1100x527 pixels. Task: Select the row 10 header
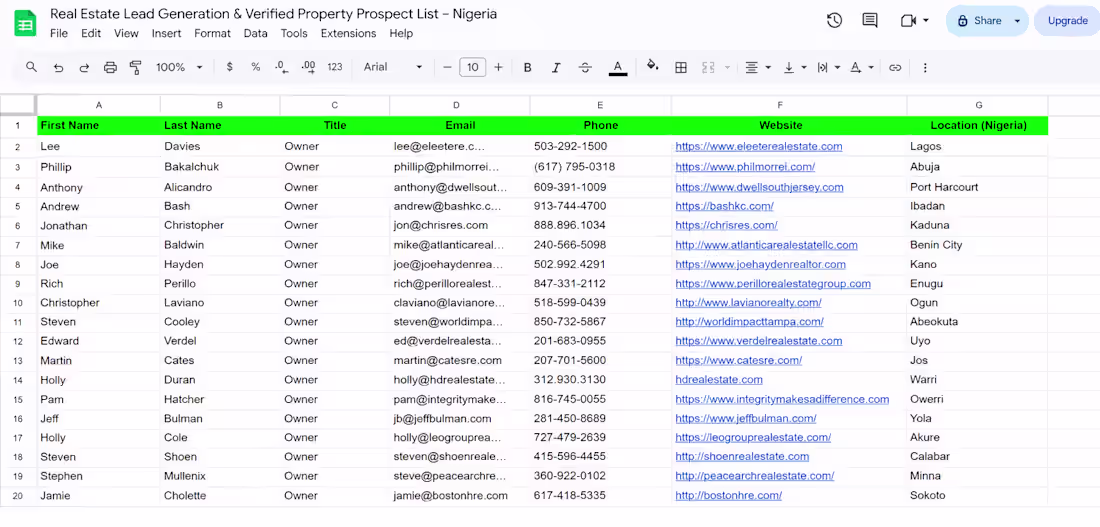coord(18,303)
